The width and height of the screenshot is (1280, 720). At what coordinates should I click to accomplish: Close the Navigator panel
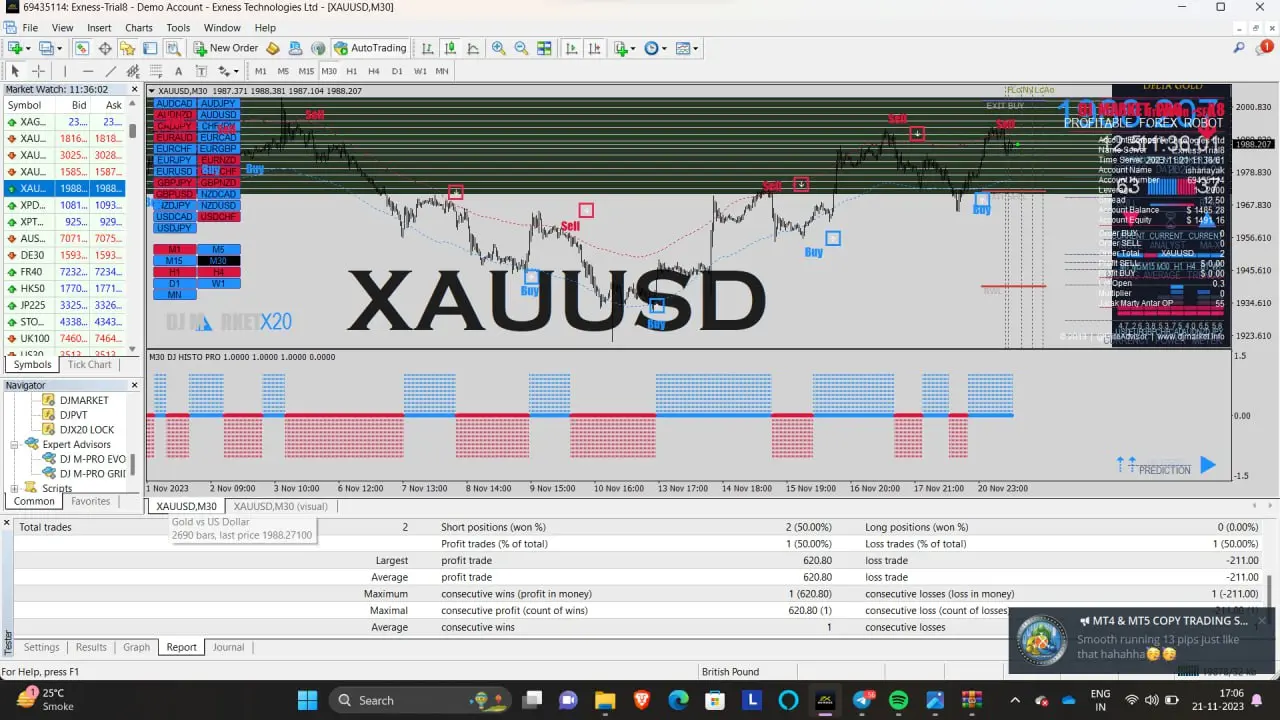point(135,385)
